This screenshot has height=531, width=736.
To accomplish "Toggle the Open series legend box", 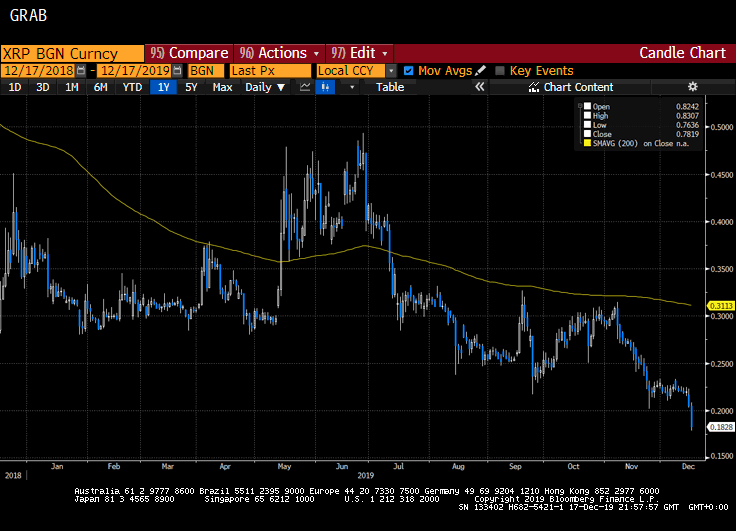I will pyautogui.click(x=587, y=106).
